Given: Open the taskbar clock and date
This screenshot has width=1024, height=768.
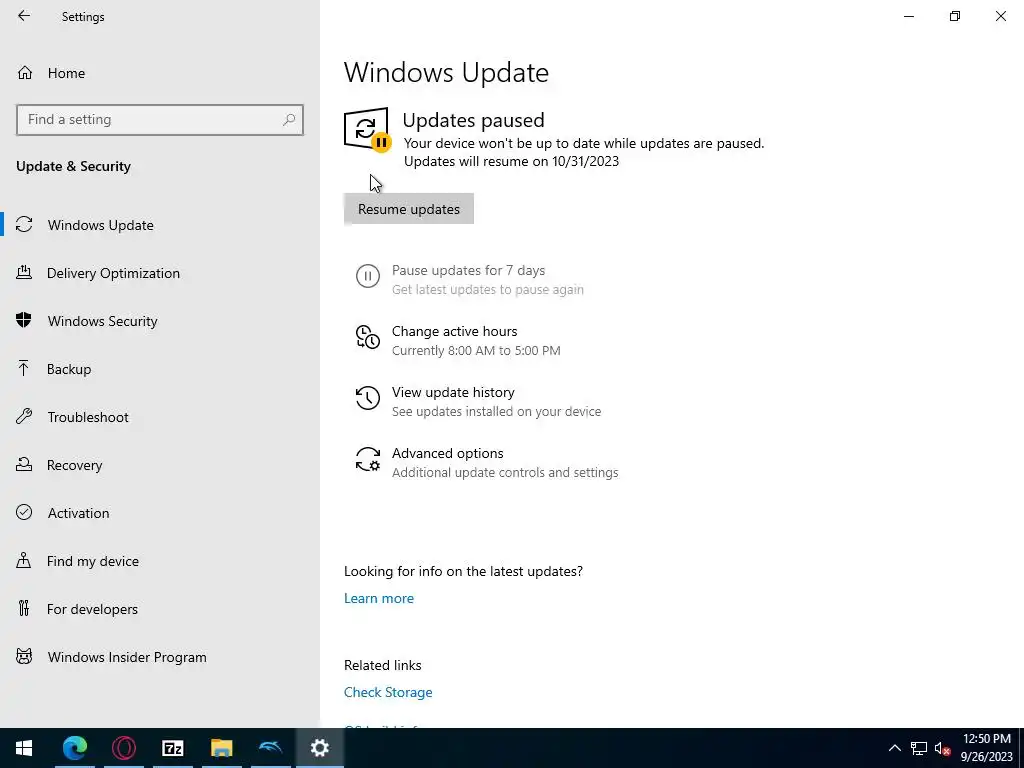Looking at the screenshot, I should click(x=987, y=748).
